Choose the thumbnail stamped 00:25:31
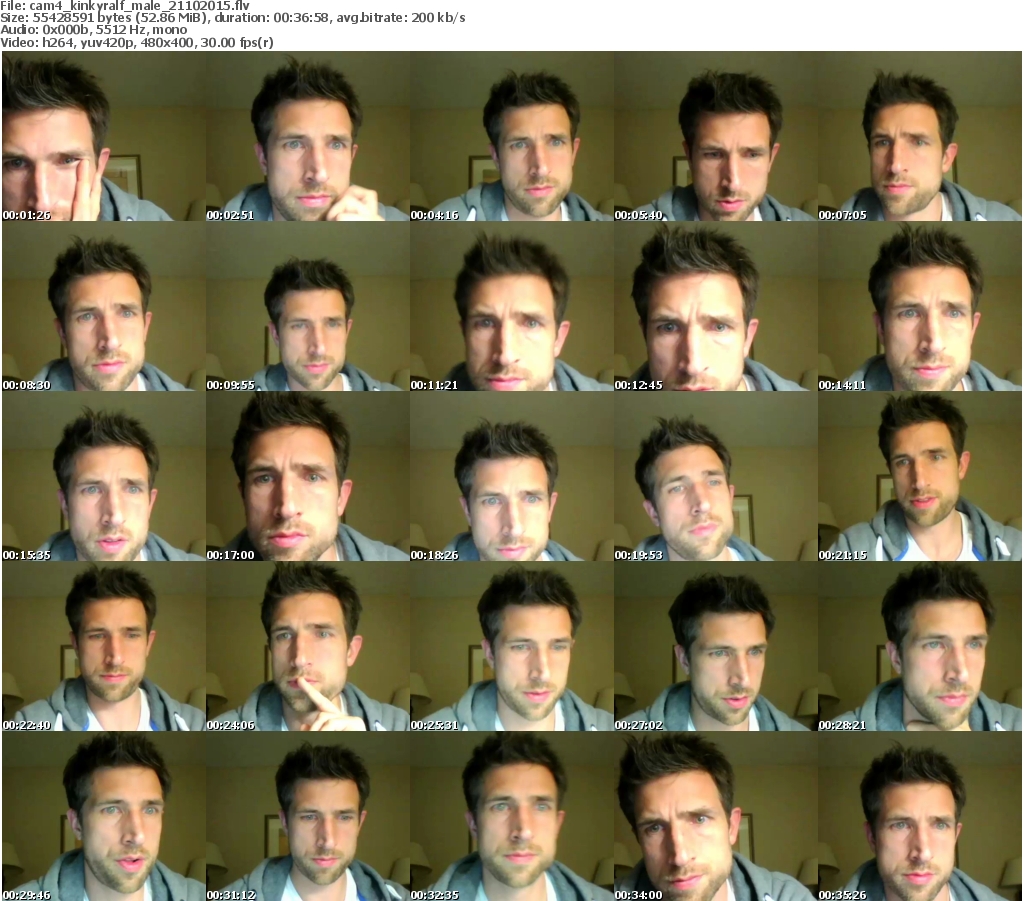The image size is (1024, 901). tap(511, 646)
